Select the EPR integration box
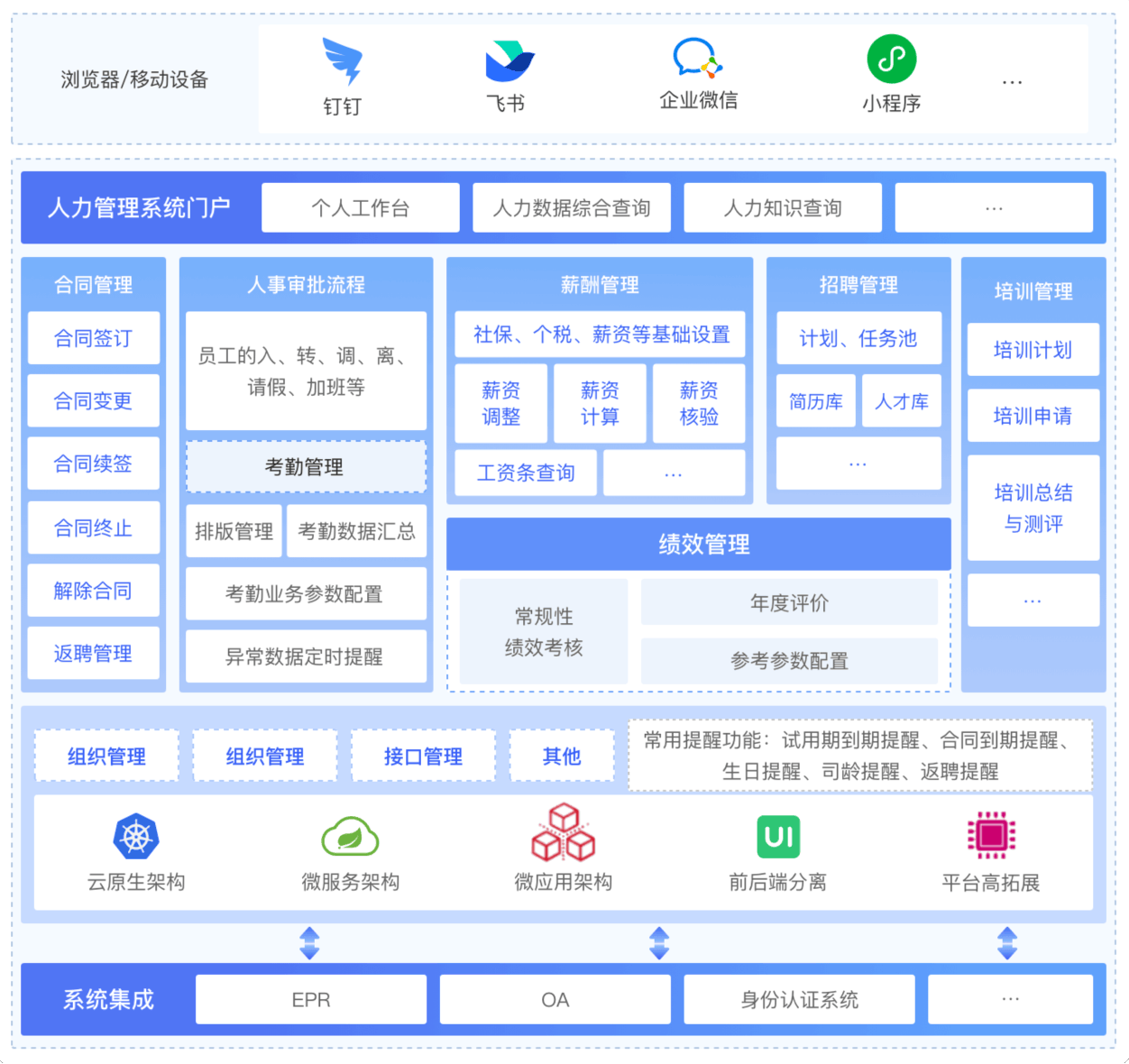The image size is (1129, 1064). (311, 1000)
